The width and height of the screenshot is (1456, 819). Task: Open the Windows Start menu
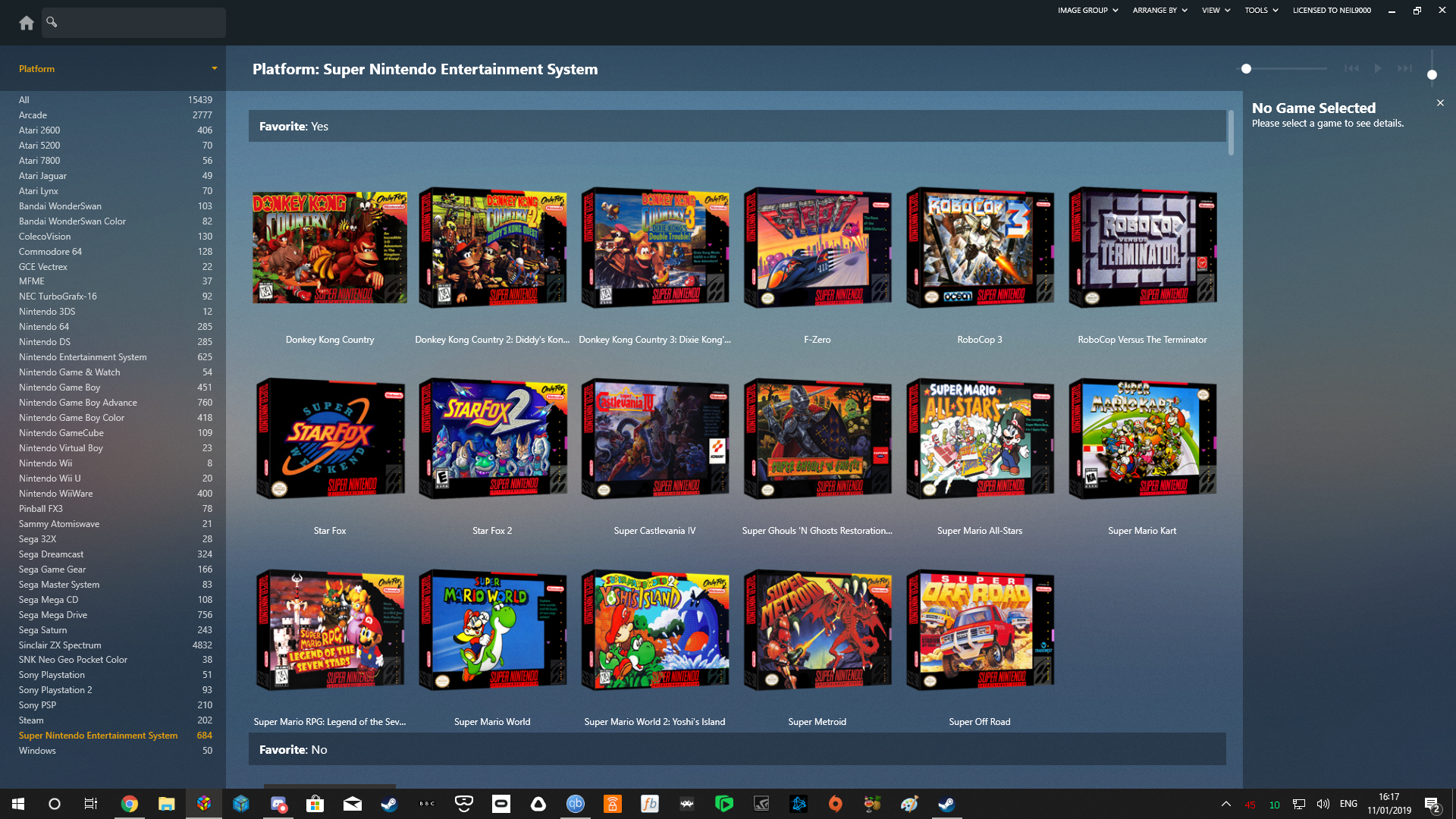click(x=18, y=804)
